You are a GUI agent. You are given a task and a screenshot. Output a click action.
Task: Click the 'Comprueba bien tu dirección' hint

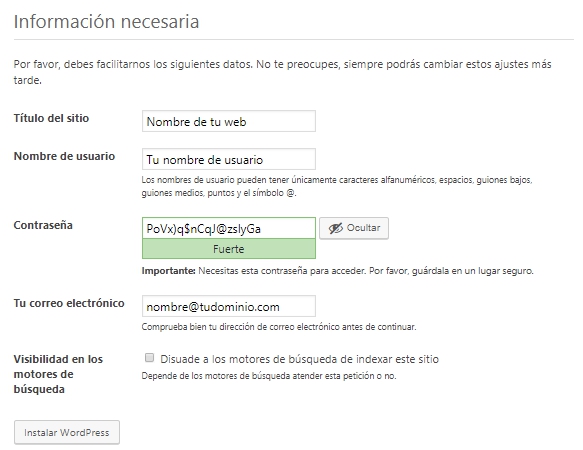(279, 327)
